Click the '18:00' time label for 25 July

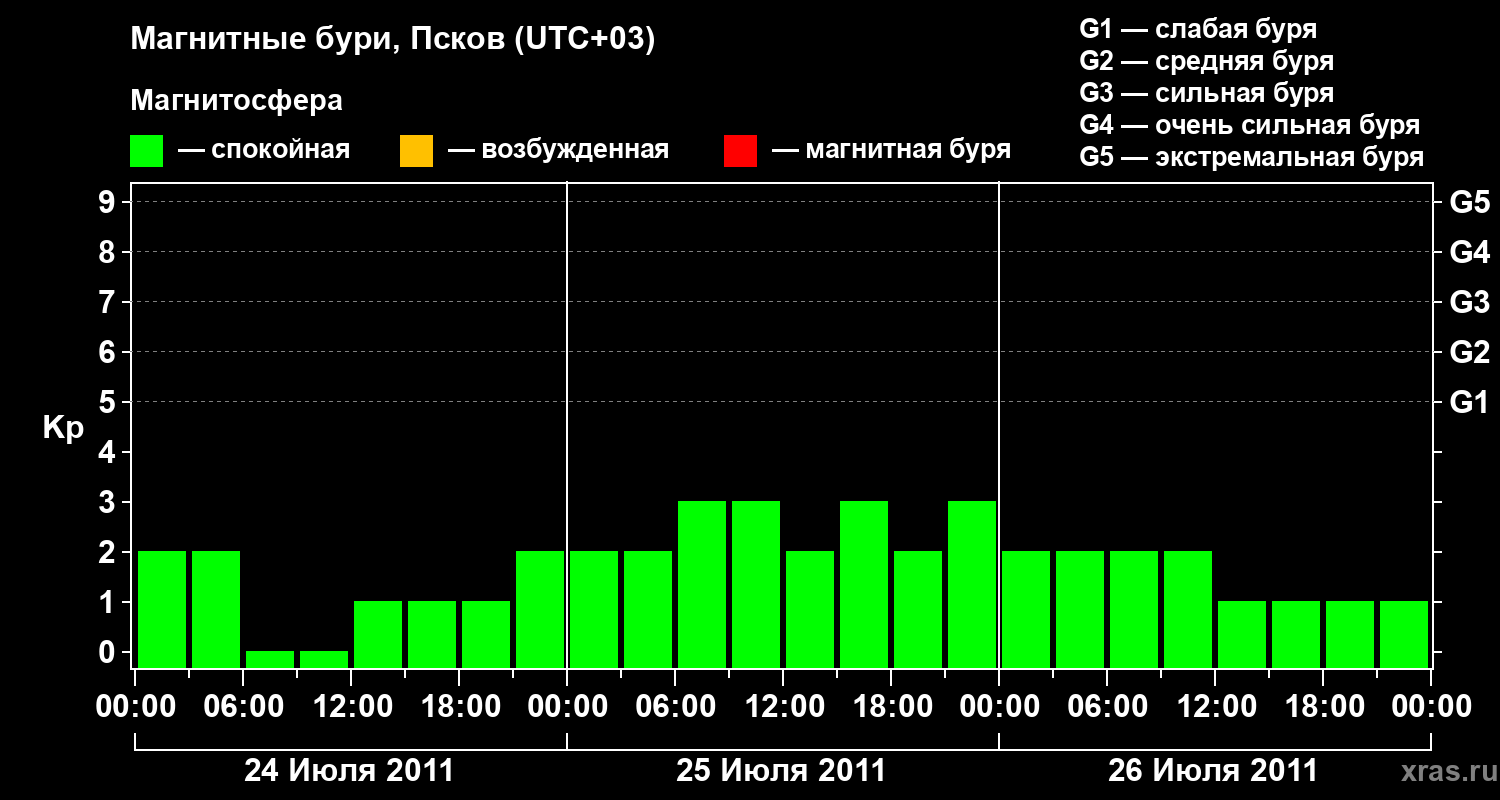[x=891, y=707]
